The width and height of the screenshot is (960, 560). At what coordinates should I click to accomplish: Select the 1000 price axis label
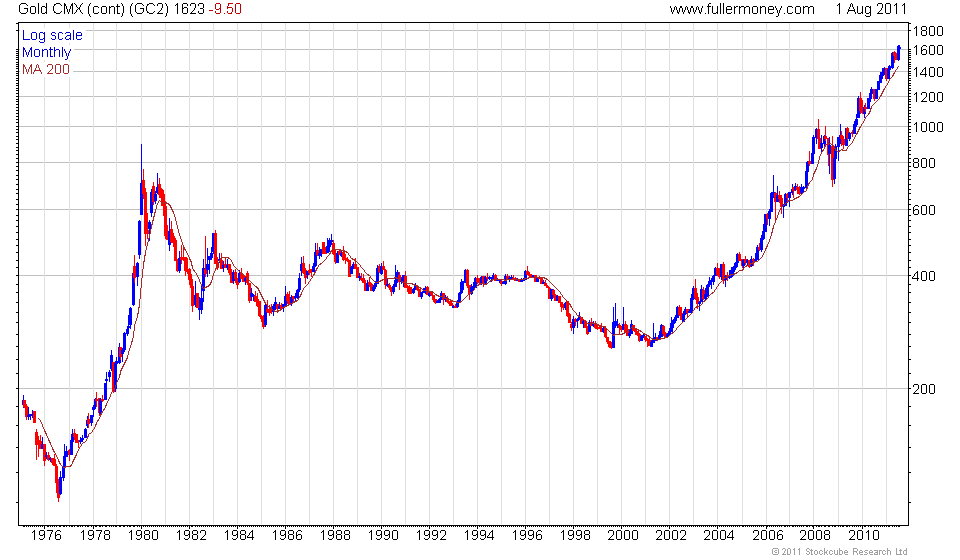point(928,127)
